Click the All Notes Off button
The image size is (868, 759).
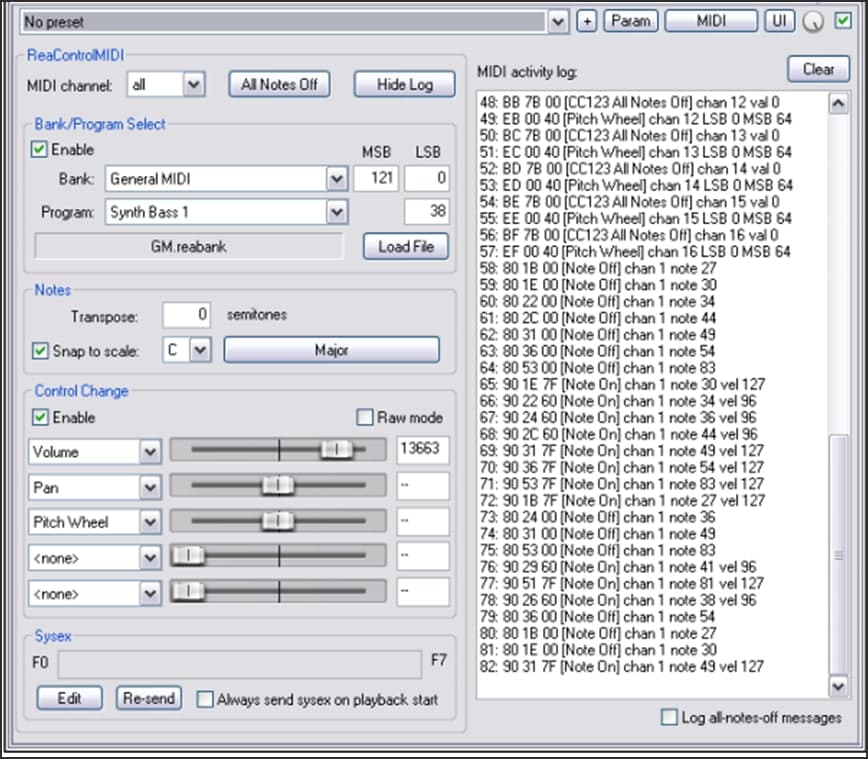click(x=279, y=84)
